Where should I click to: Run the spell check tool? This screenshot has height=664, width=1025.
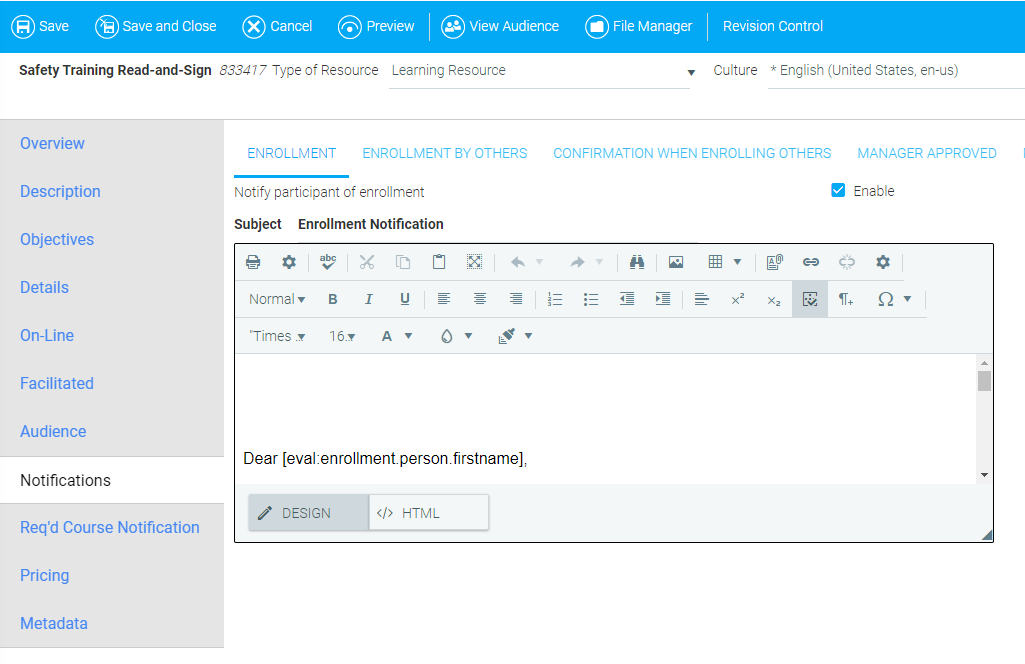tap(328, 262)
